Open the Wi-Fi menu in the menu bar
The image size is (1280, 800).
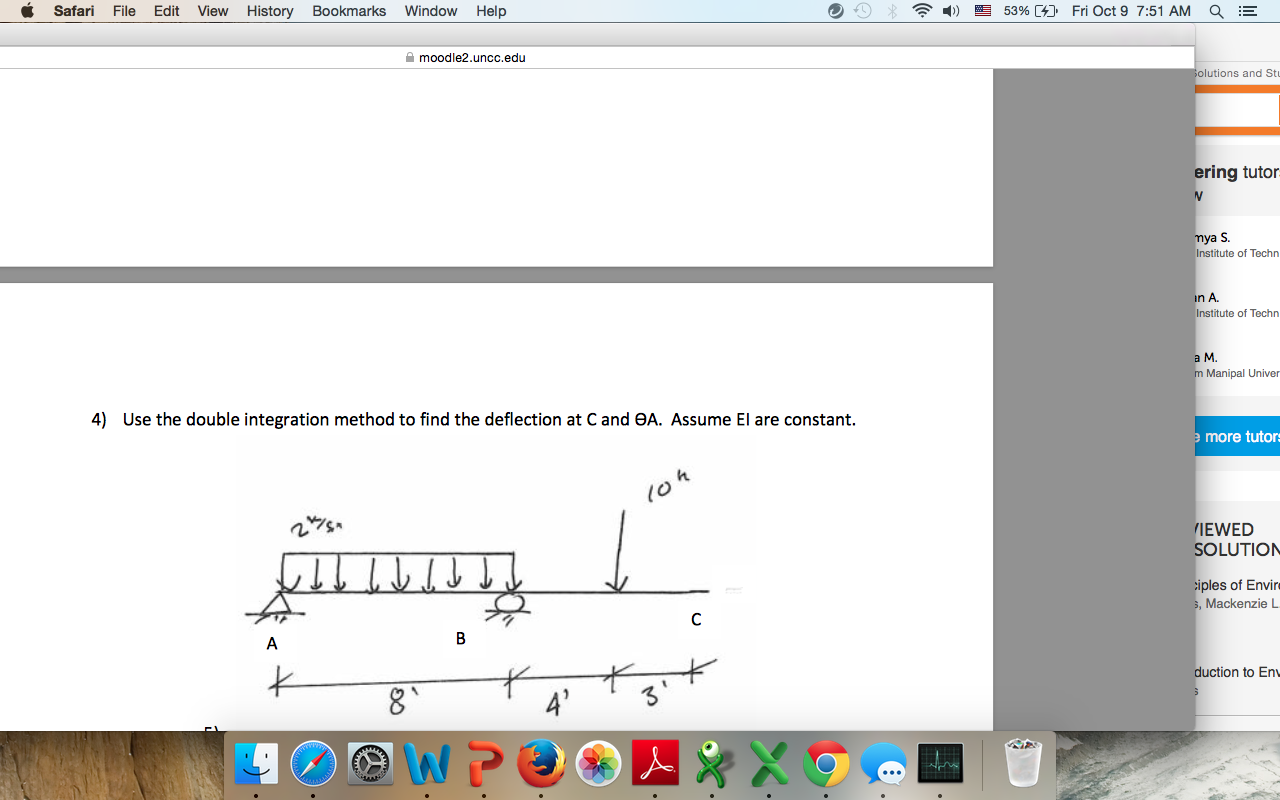(921, 11)
